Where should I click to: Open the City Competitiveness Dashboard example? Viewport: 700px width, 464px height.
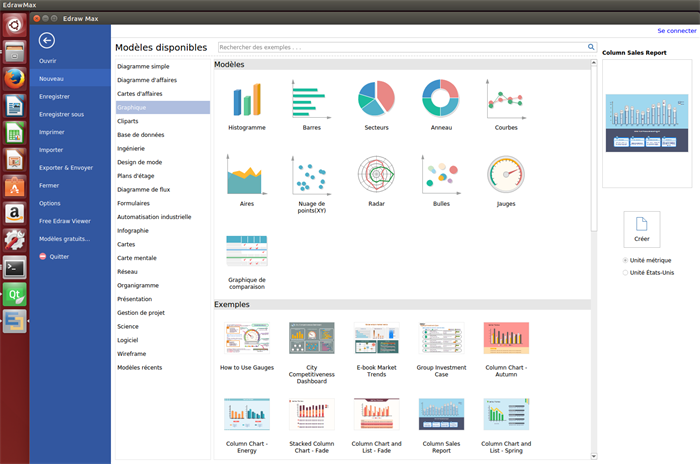pos(312,353)
